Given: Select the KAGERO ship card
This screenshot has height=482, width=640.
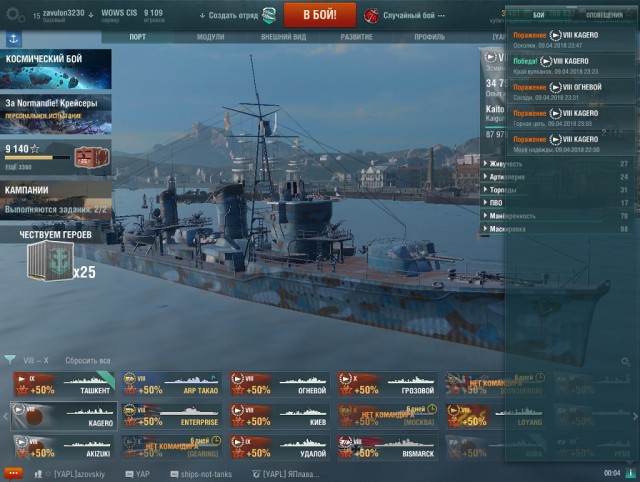Looking at the screenshot, I should click(64, 416).
